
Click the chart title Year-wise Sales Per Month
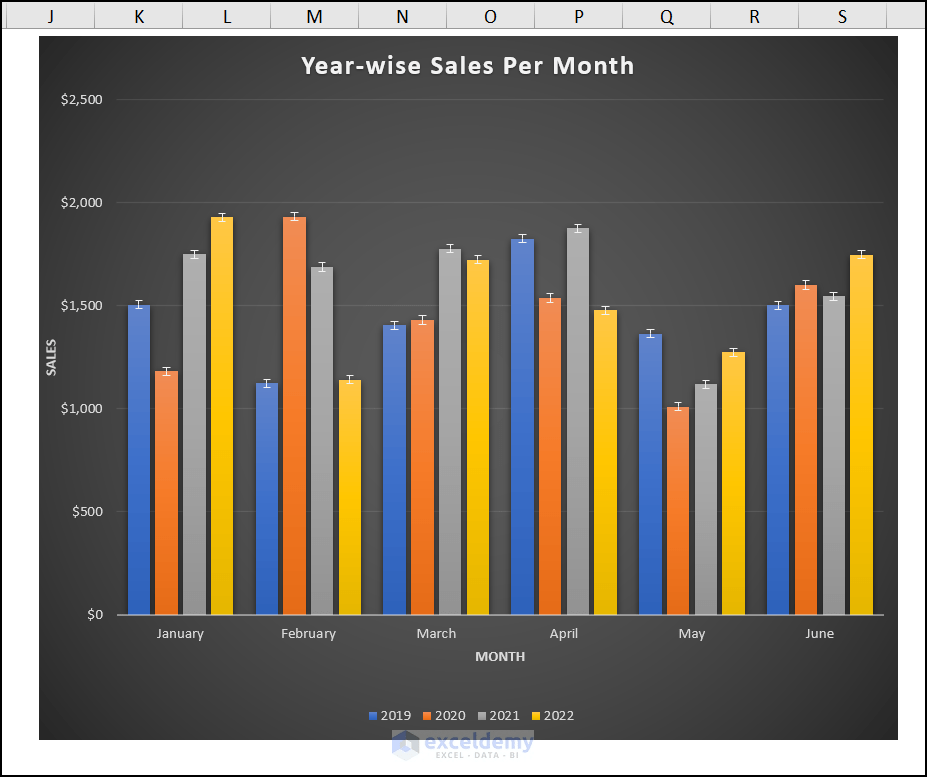pyautogui.click(x=467, y=66)
